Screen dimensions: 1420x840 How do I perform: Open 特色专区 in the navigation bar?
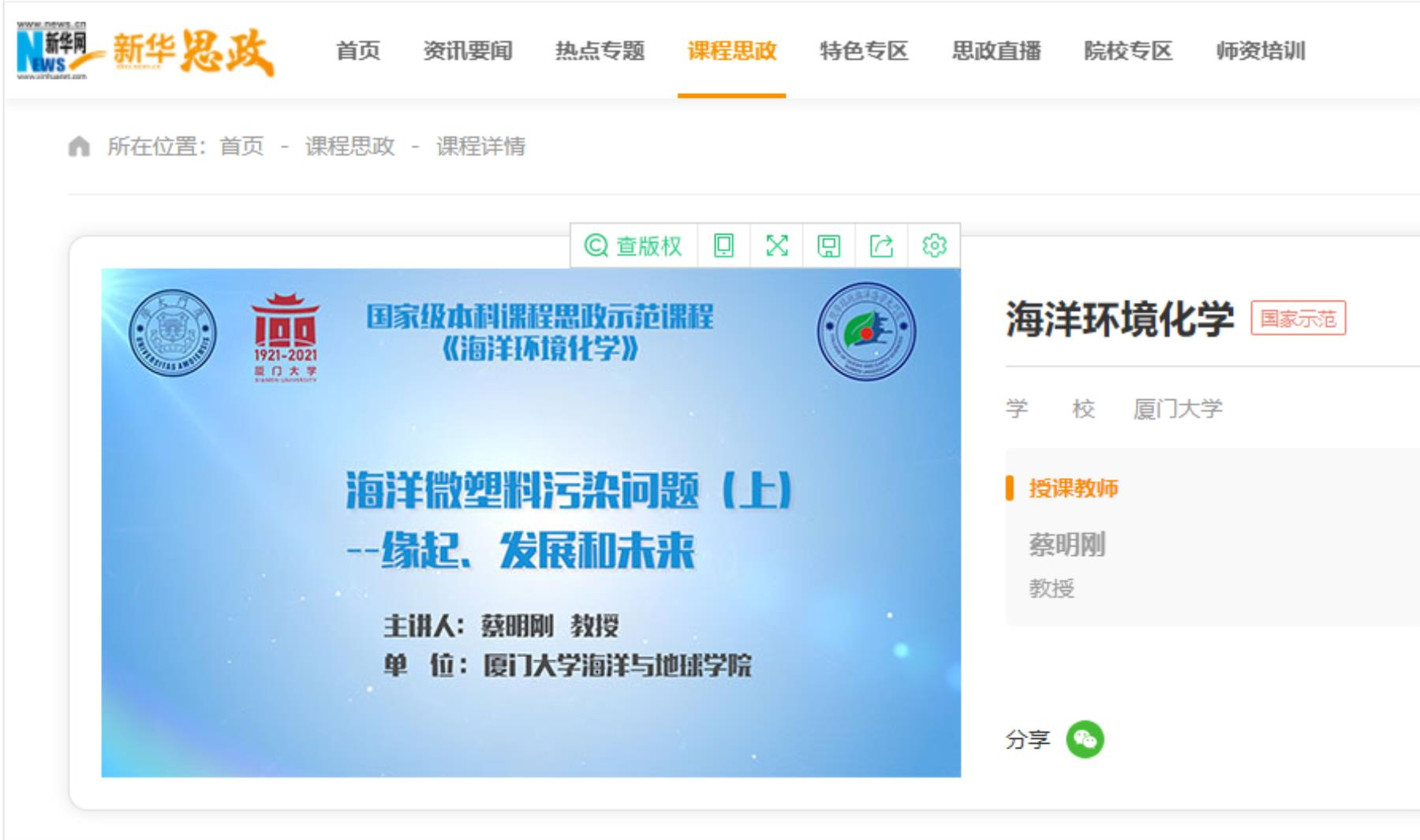[x=864, y=51]
